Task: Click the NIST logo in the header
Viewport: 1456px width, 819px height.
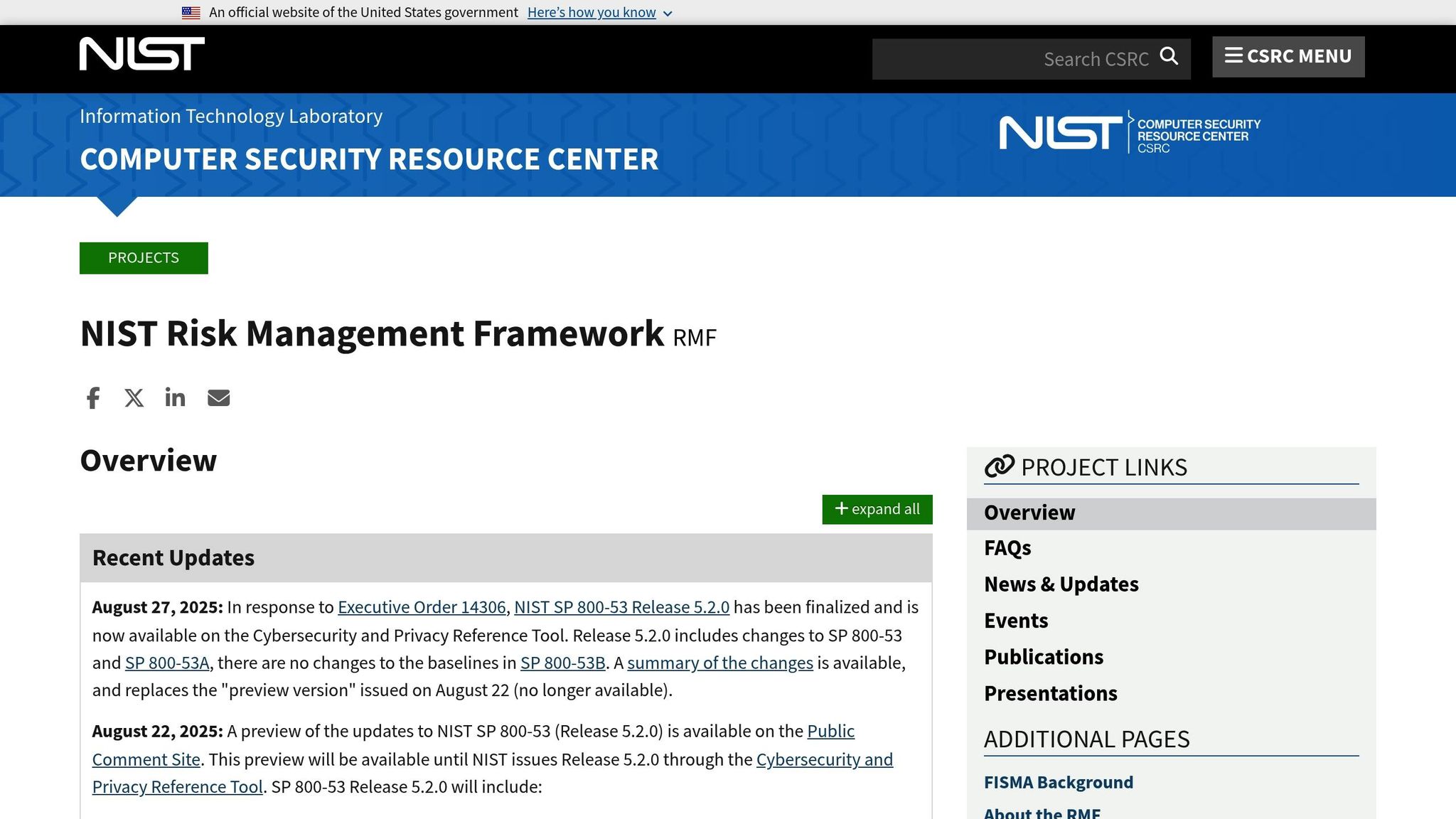Action: click(141, 53)
